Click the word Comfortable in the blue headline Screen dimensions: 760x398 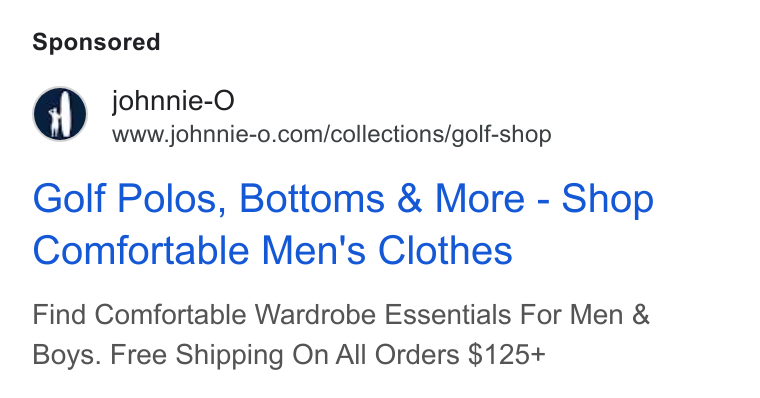coord(141,251)
